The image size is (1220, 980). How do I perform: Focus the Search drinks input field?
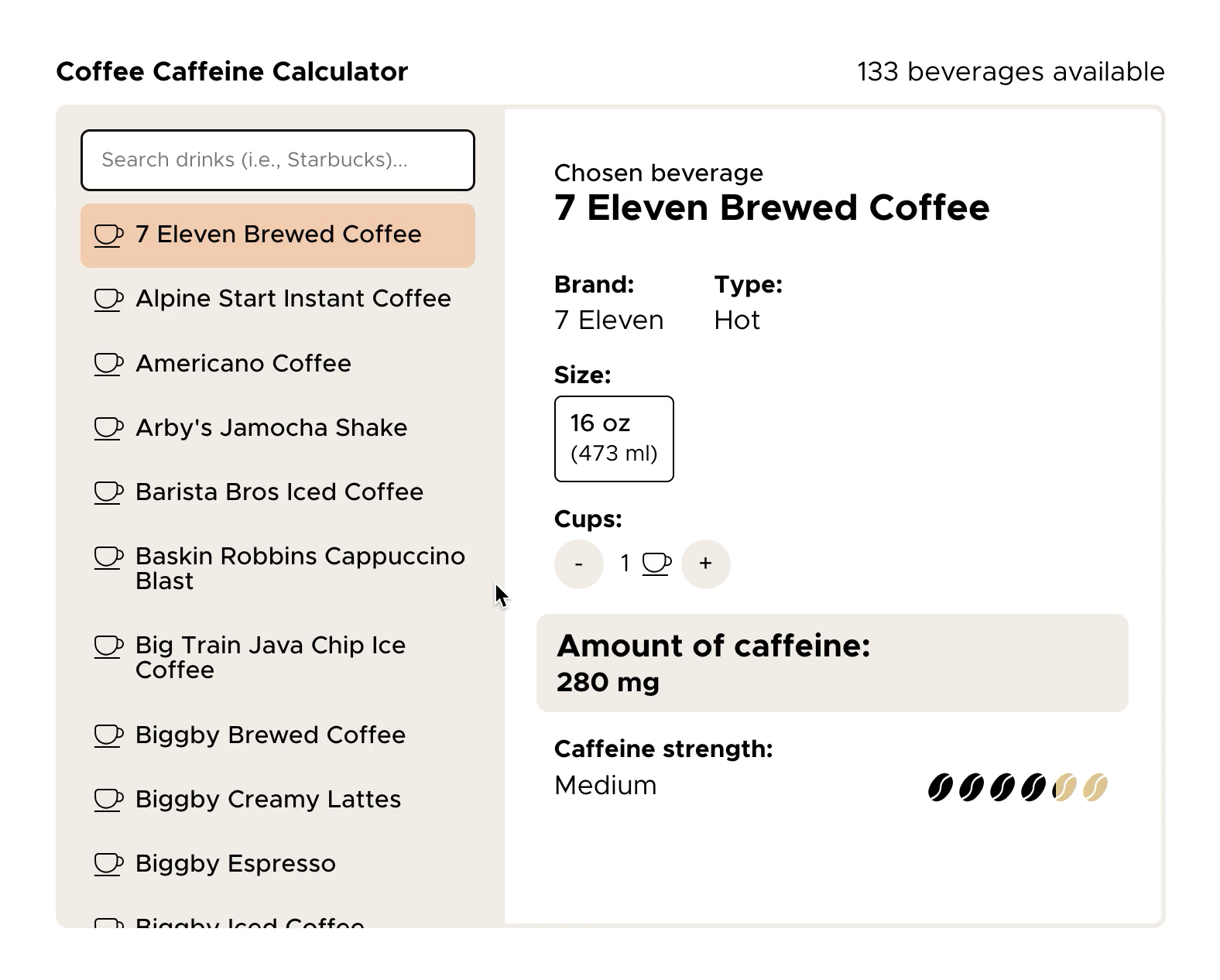pyautogui.click(x=277, y=160)
